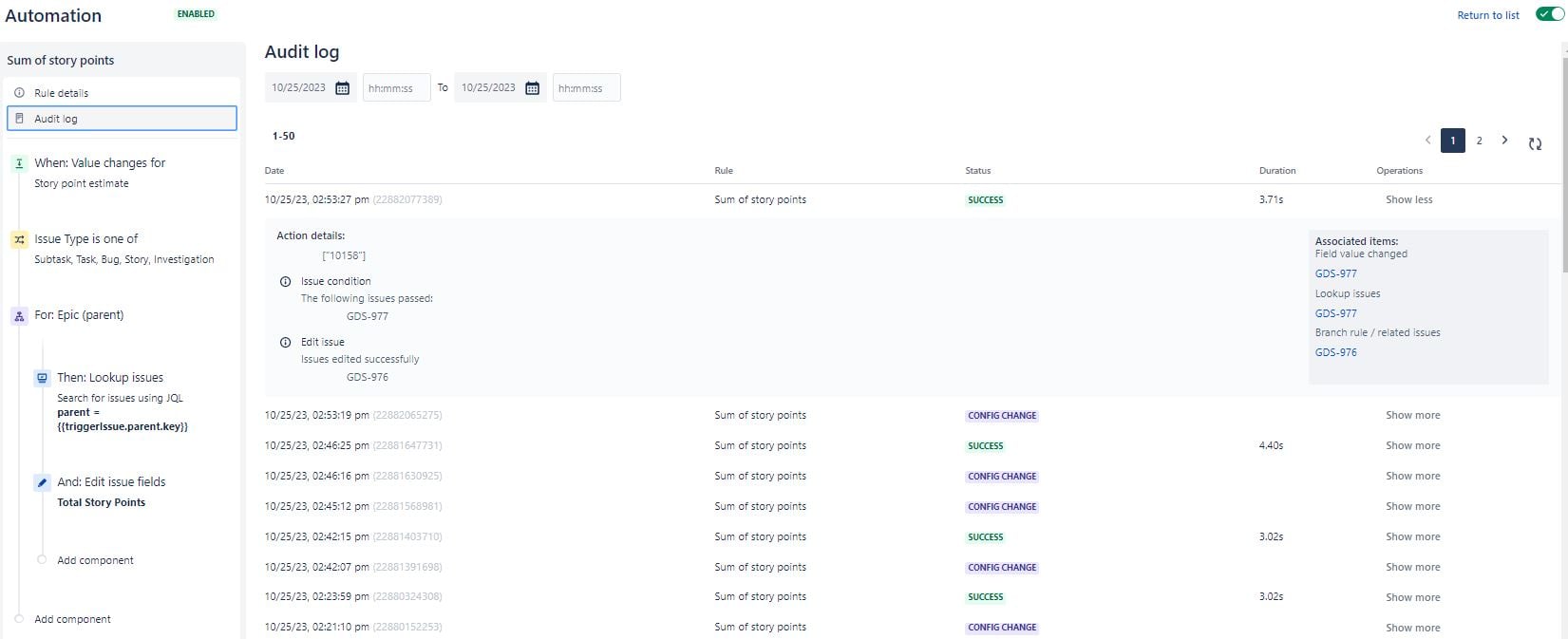Click the Audit log heading

point(301,52)
